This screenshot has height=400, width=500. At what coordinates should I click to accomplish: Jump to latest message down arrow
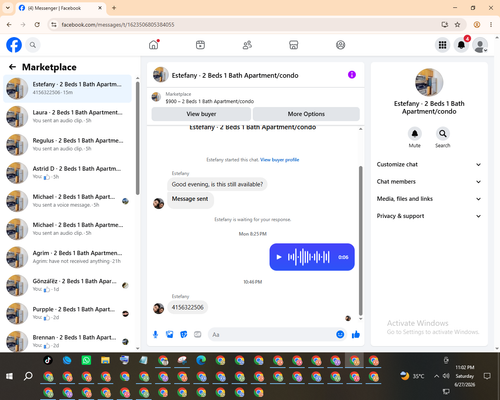tap(360, 319)
